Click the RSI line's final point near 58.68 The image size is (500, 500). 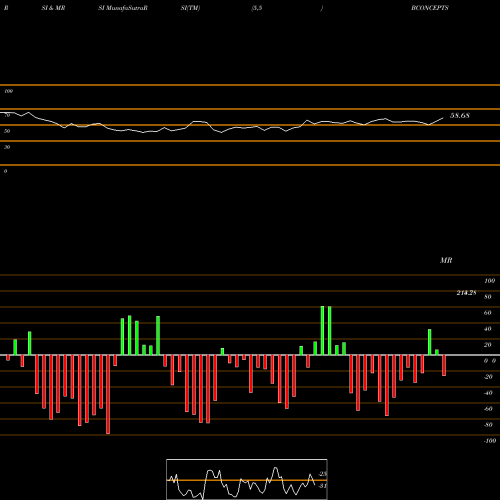point(443,118)
